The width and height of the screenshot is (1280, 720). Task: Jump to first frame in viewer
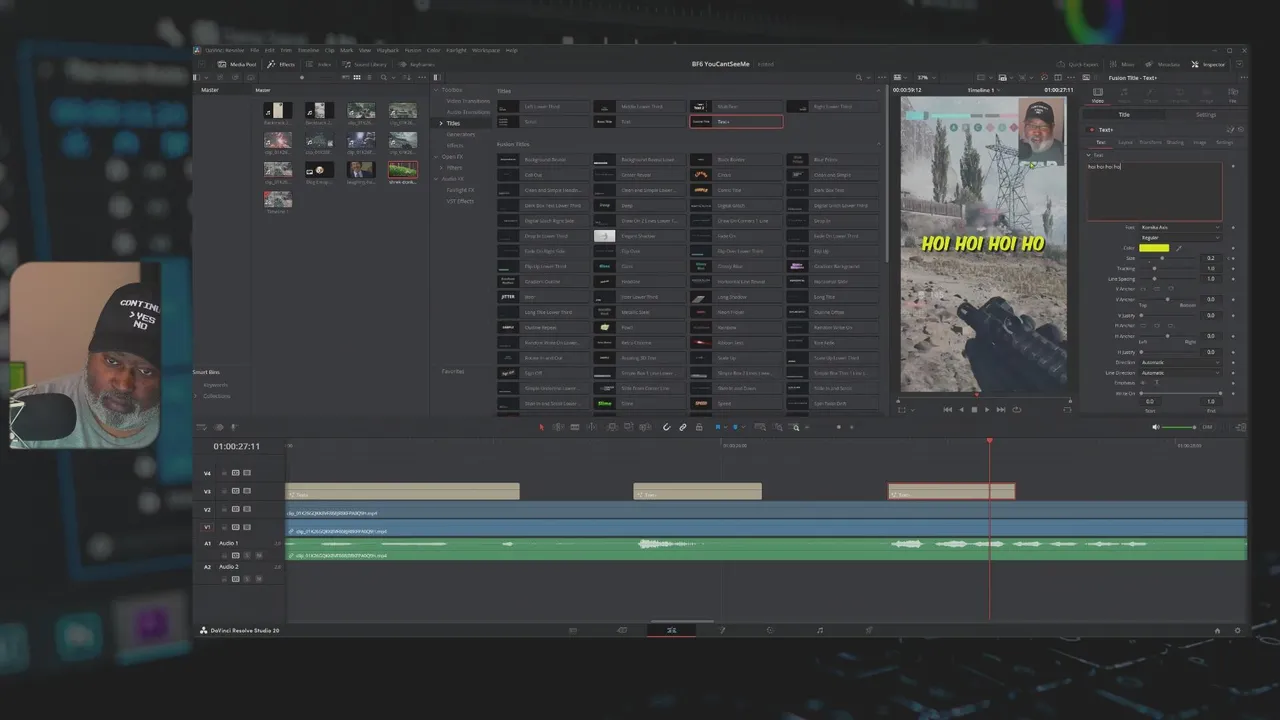point(948,409)
